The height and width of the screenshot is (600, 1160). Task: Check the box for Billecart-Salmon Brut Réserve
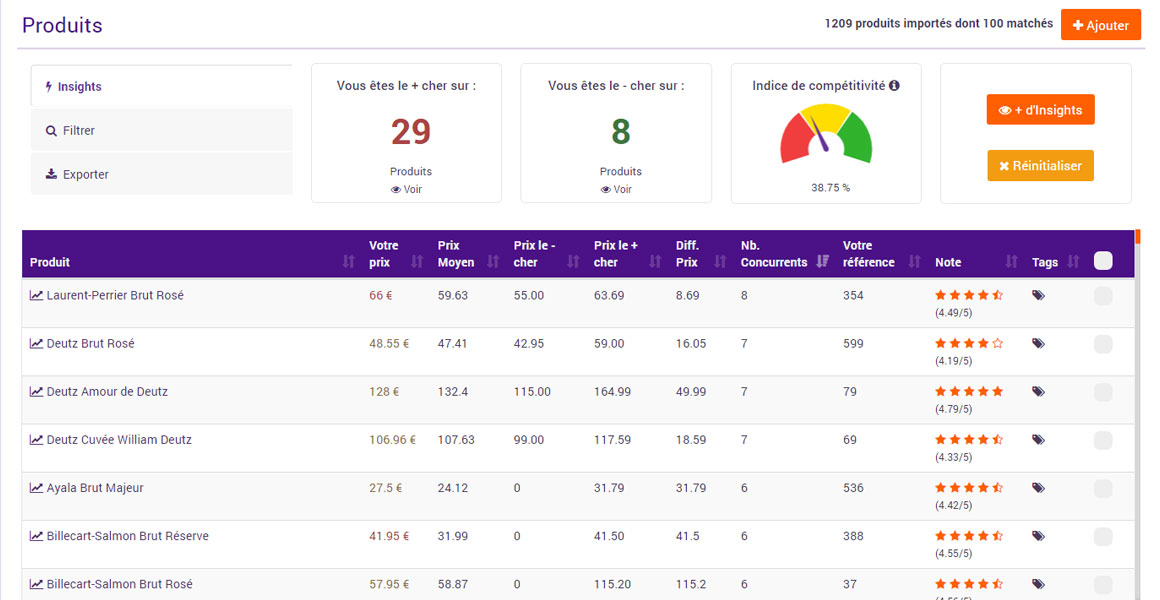pos(1103,536)
